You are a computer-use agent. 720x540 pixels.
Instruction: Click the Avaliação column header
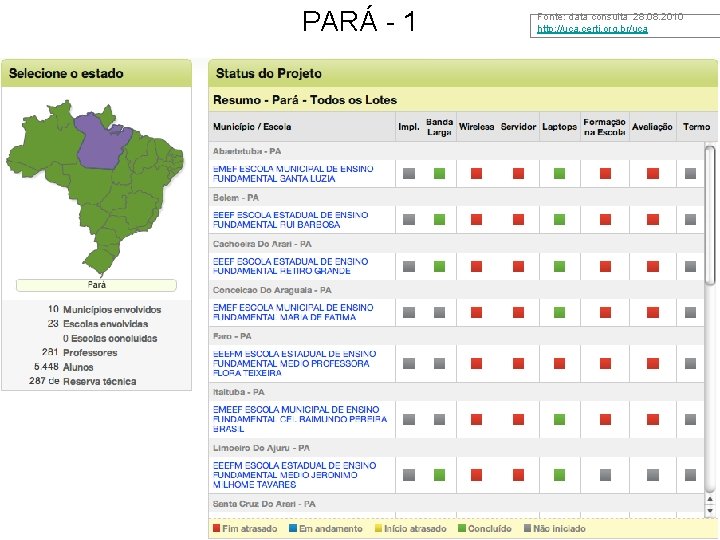[x=652, y=127]
